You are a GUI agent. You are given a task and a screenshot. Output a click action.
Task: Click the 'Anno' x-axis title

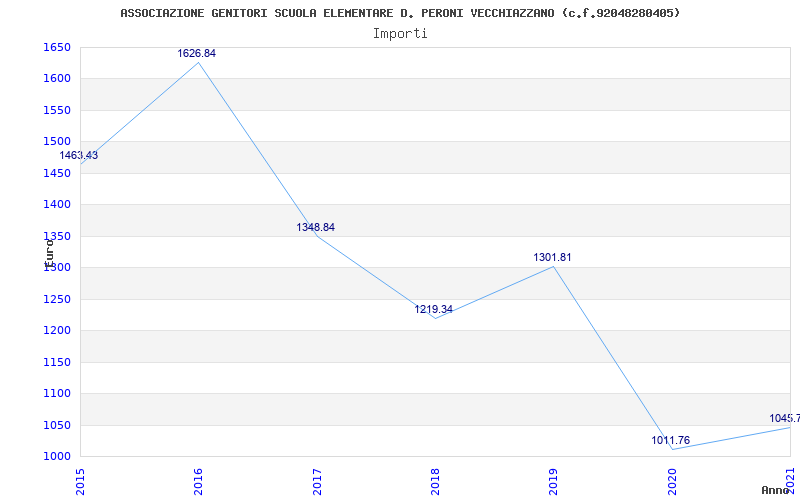[776, 490]
